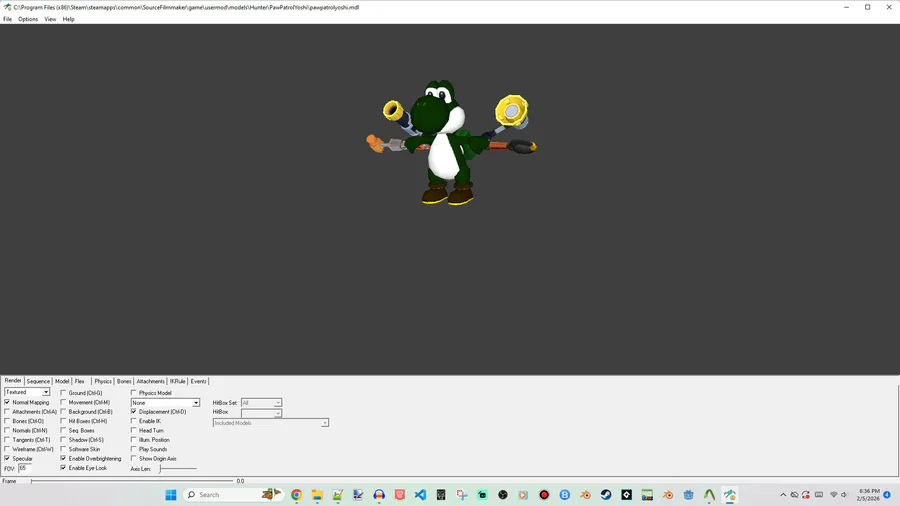Check the Physics Model option
This screenshot has height=506, width=900.
pos(134,393)
